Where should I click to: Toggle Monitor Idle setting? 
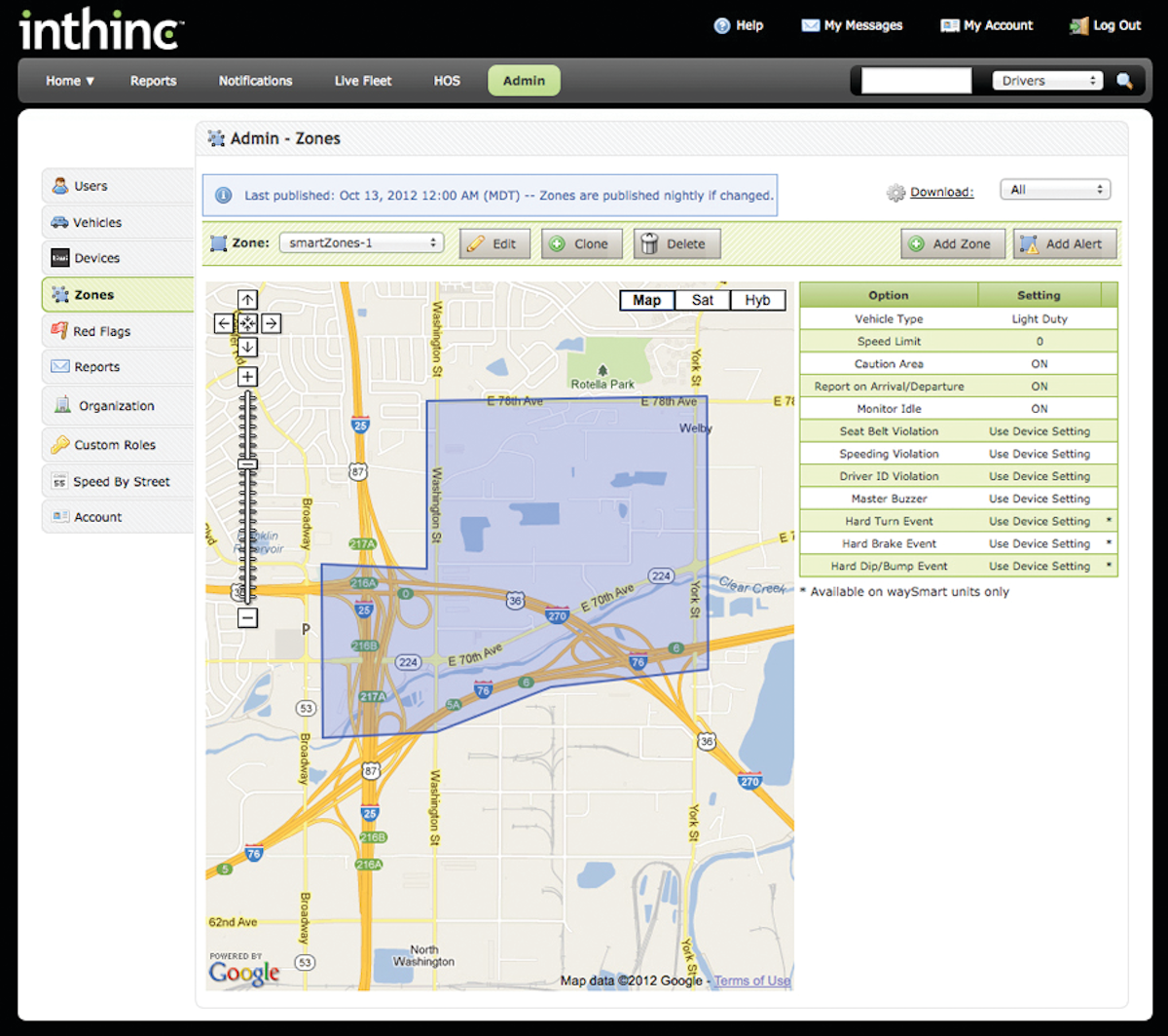point(1038,408)
